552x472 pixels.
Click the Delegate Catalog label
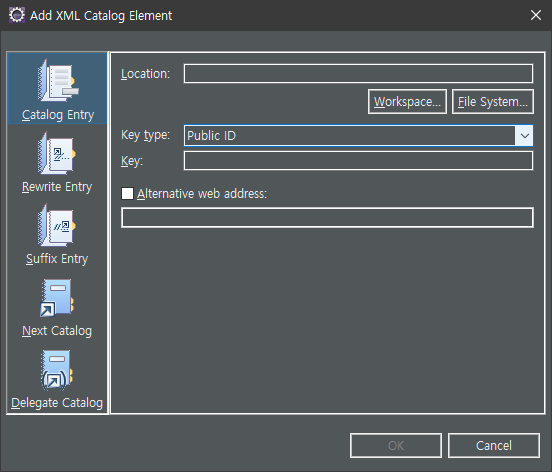click(57, 403)
